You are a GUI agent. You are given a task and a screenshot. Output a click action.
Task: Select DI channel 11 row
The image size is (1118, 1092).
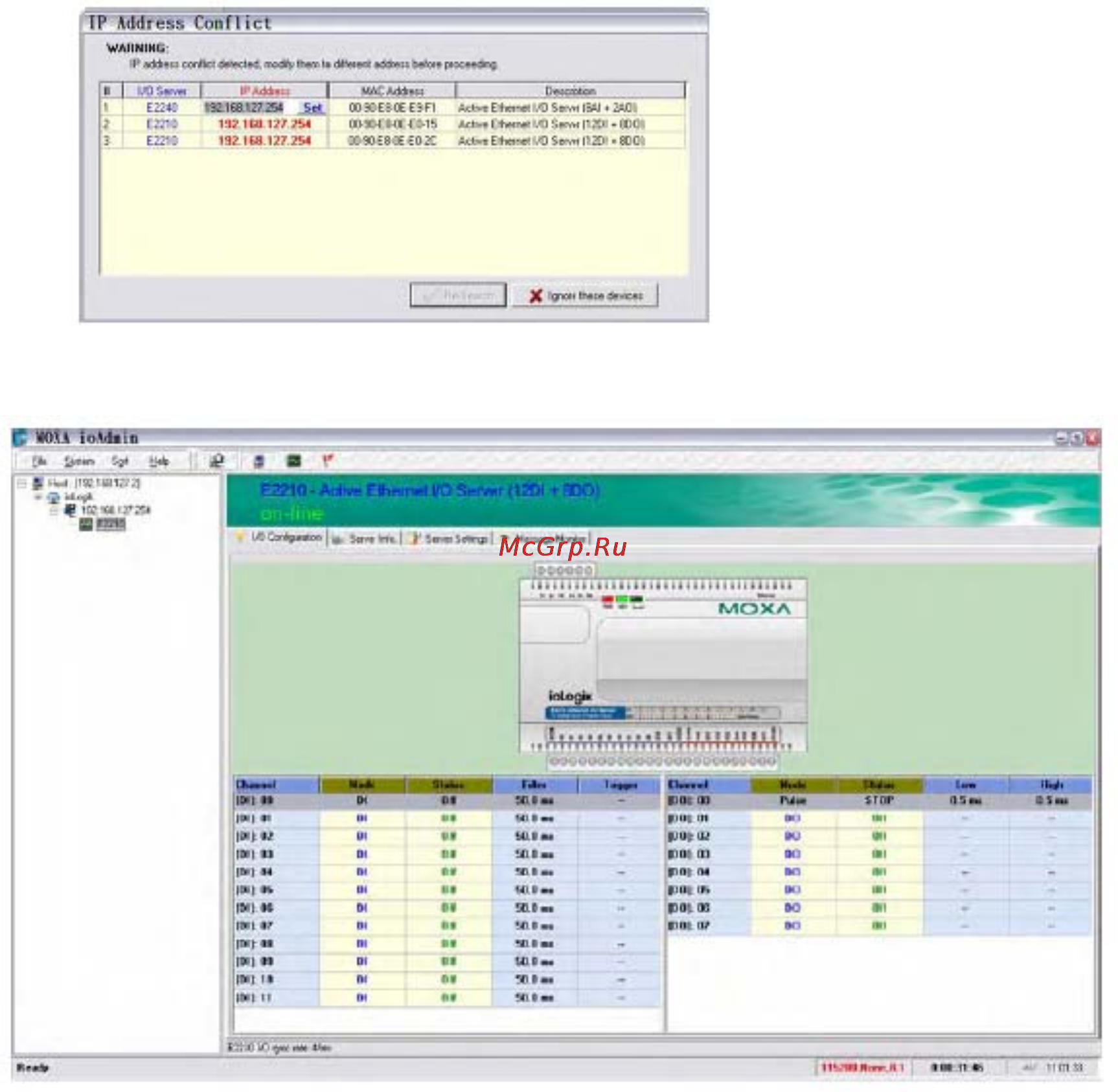(x=448, y=997)
